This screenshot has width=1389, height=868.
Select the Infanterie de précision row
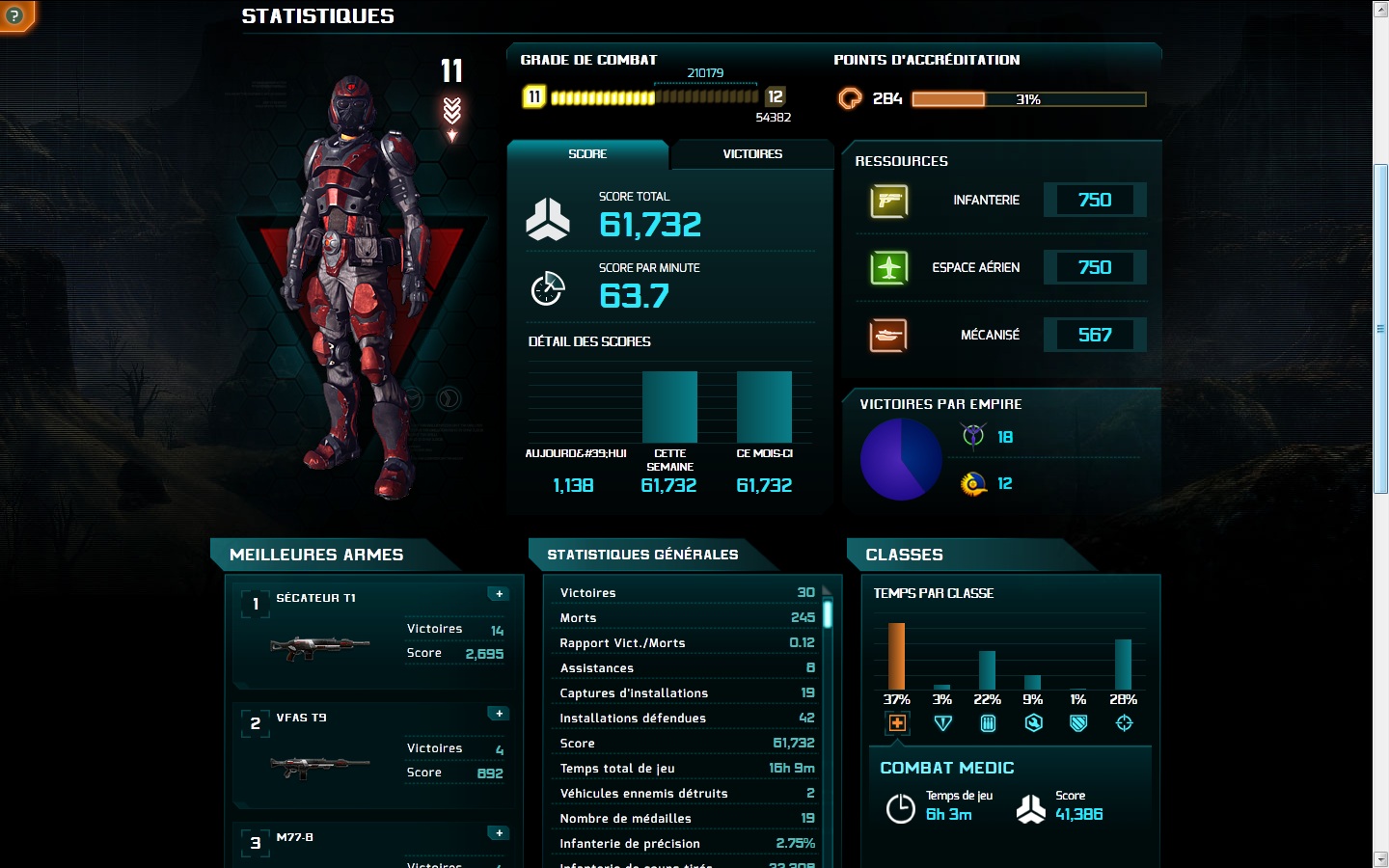point(687,844)
